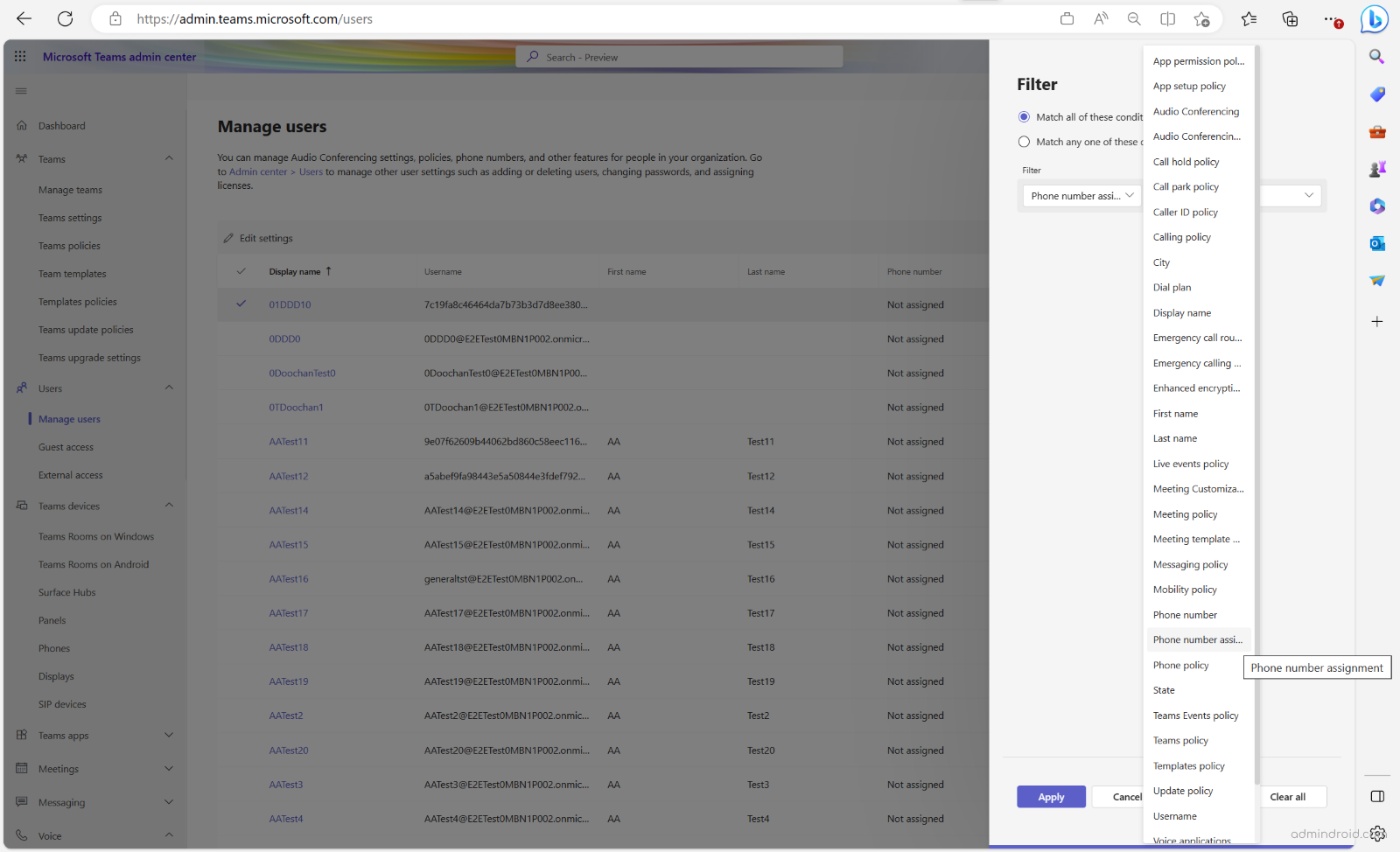Uncheck the 01DDD10 row checkbox
Image resolution: width=1400 pixels, height=852 pixels.
(x=241, y=304)
